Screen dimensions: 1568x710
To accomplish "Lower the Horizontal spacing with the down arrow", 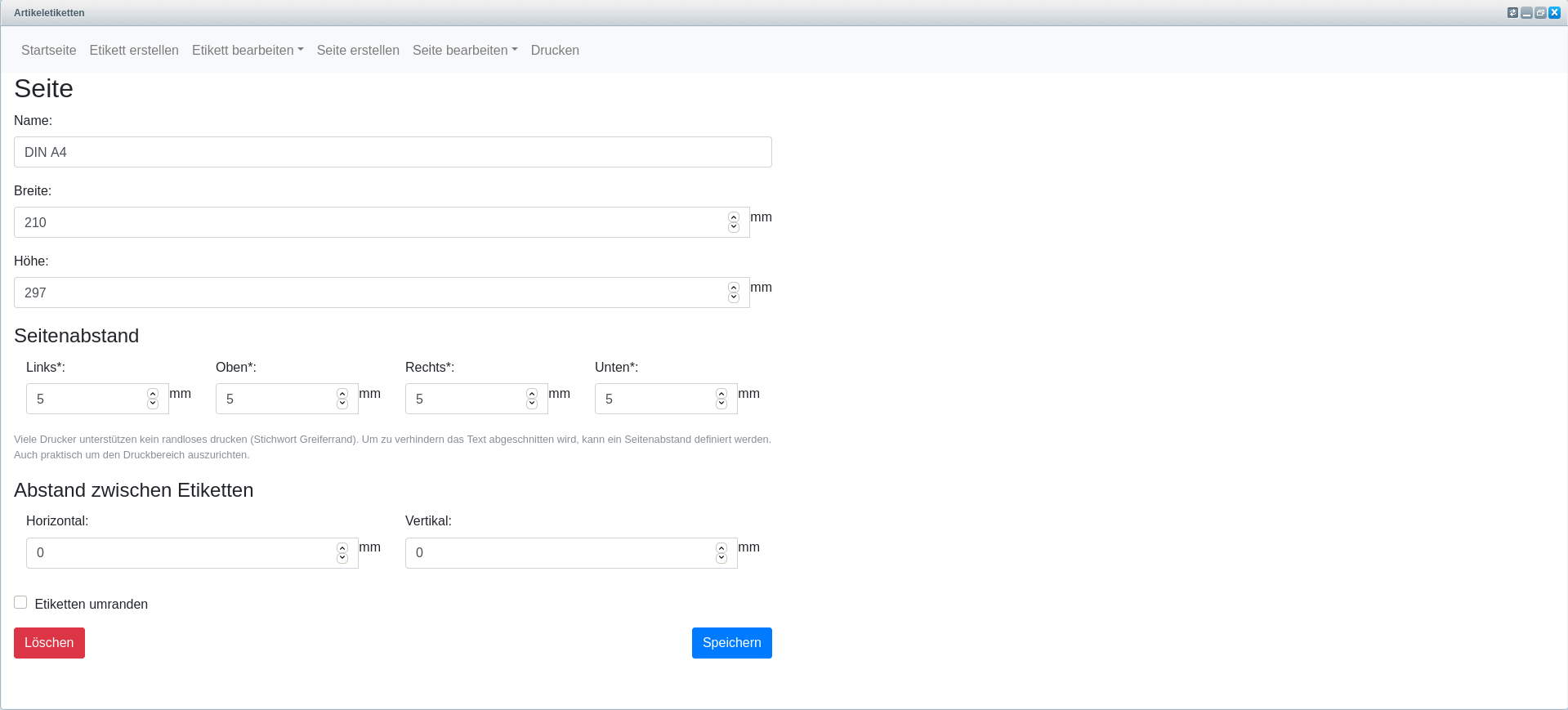I will coord(342,558).
